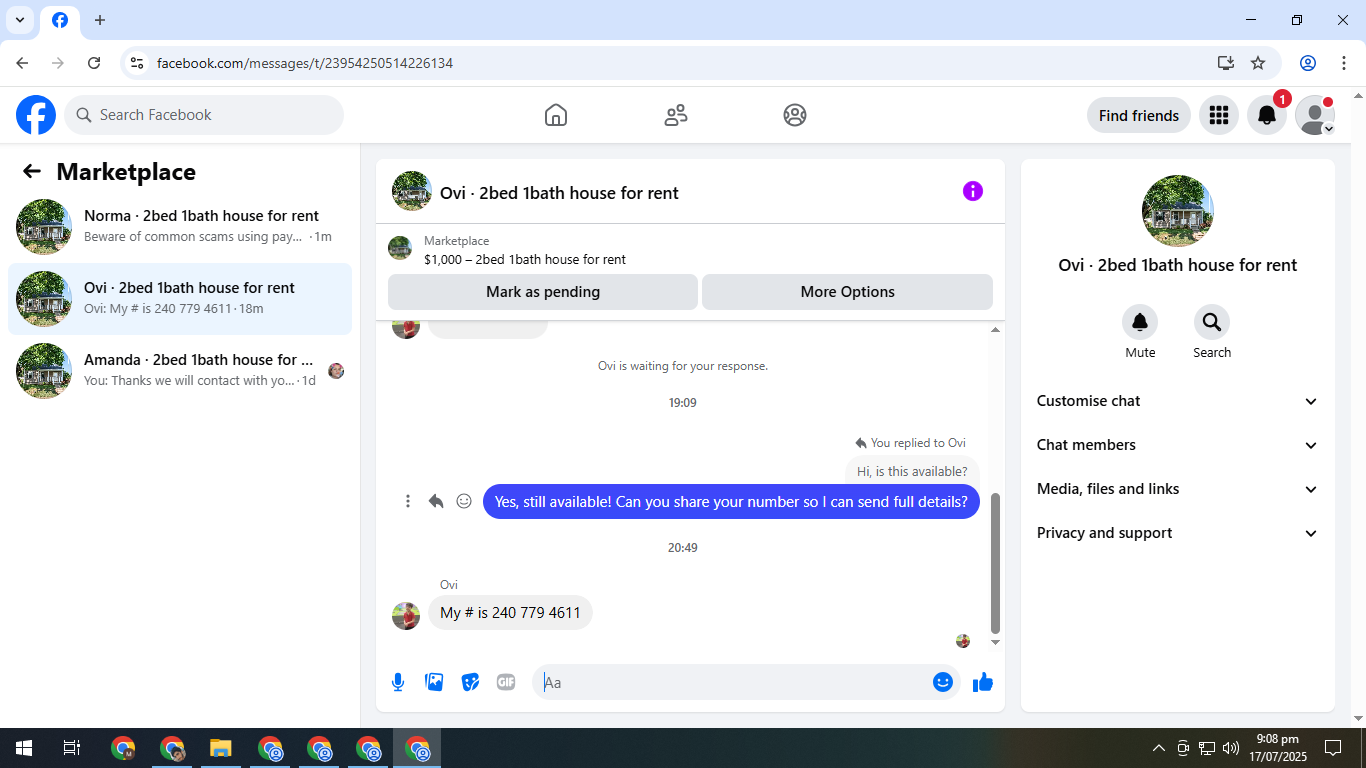Open the account profile avatar menu
Screen dimensions: 1366x768
[1315, 115]
